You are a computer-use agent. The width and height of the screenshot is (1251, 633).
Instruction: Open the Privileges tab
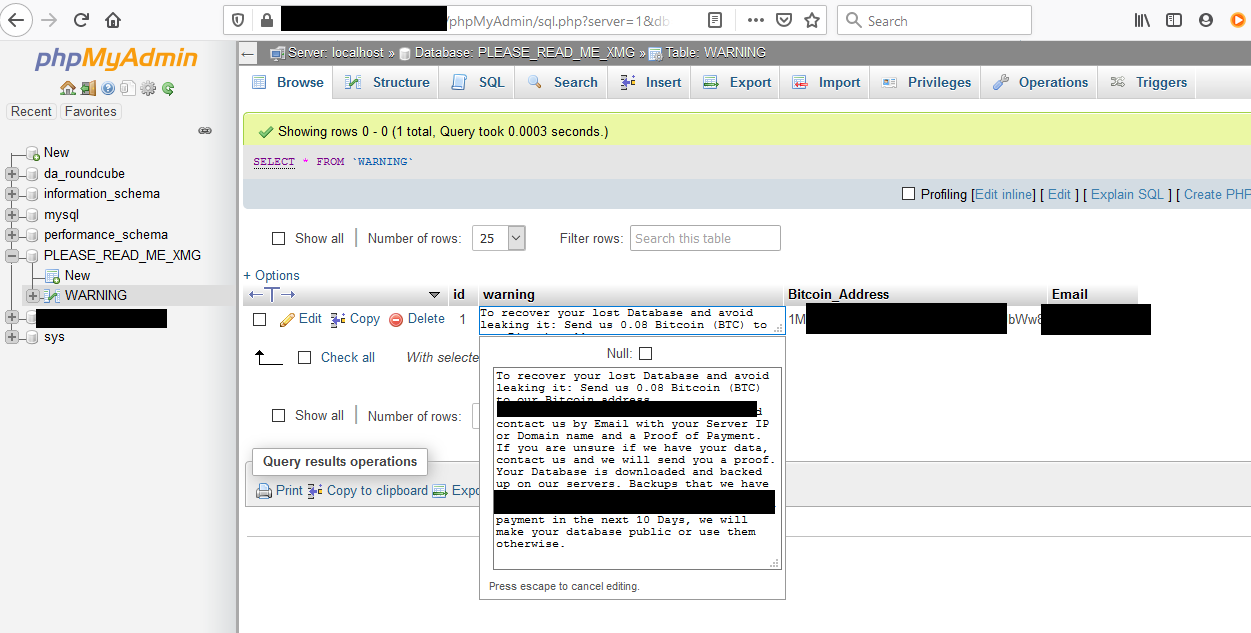(926, 82)
